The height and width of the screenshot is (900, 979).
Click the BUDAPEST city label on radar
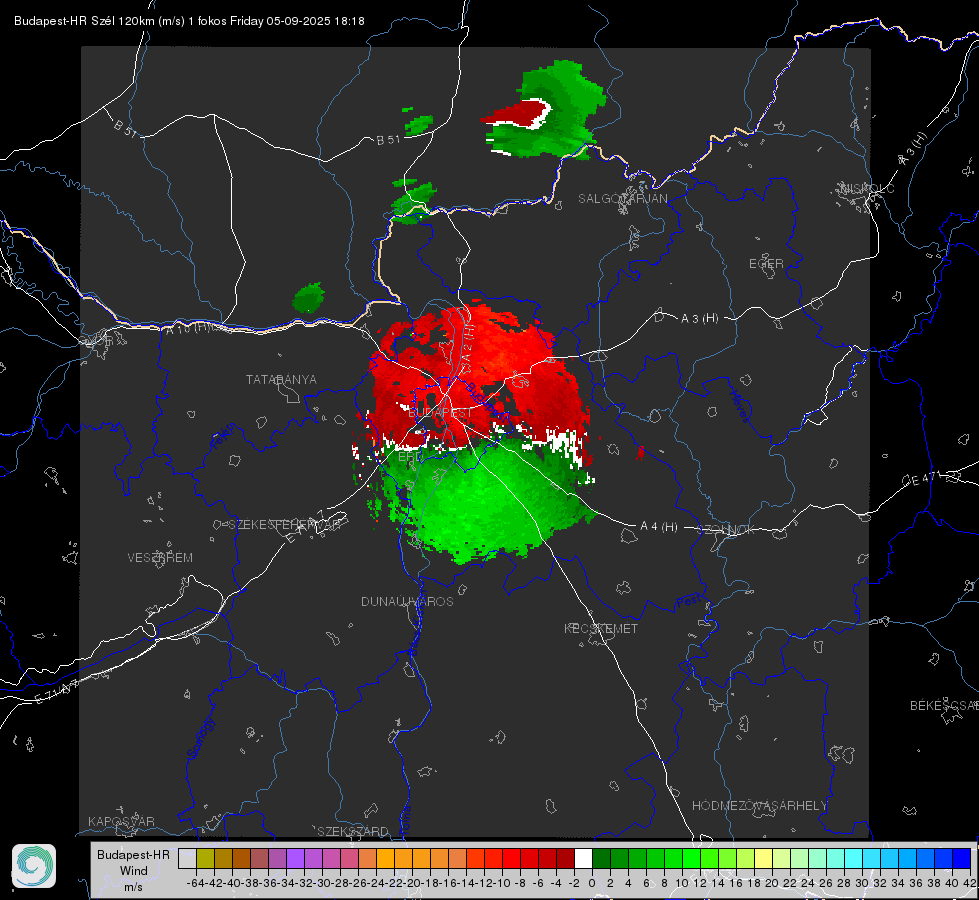tap(440, 413)
